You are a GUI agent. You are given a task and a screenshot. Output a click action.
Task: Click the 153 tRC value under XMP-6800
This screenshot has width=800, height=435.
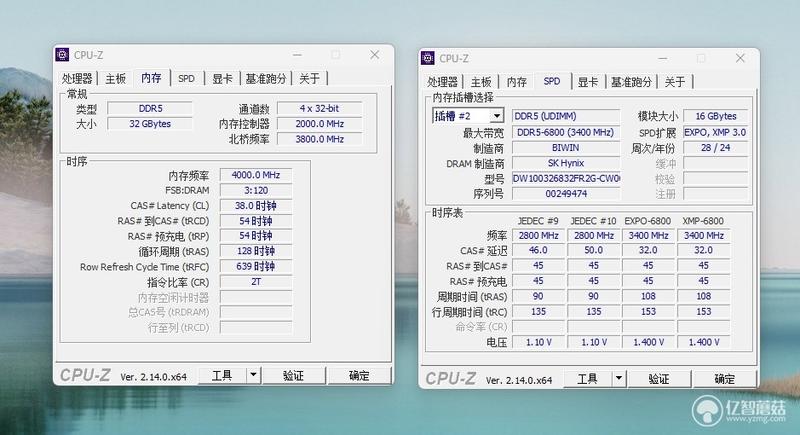704,311
